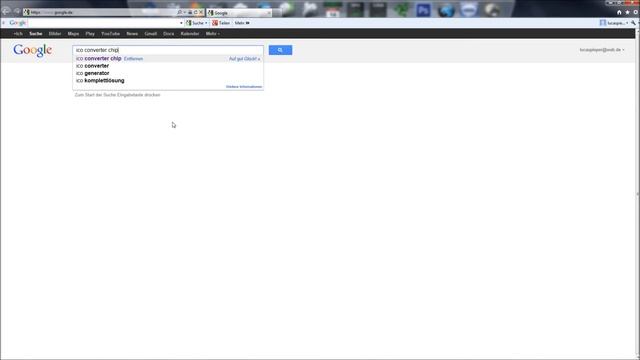Click the browser back button
Viewport: 640px width, 360px height.
[6, 11]
